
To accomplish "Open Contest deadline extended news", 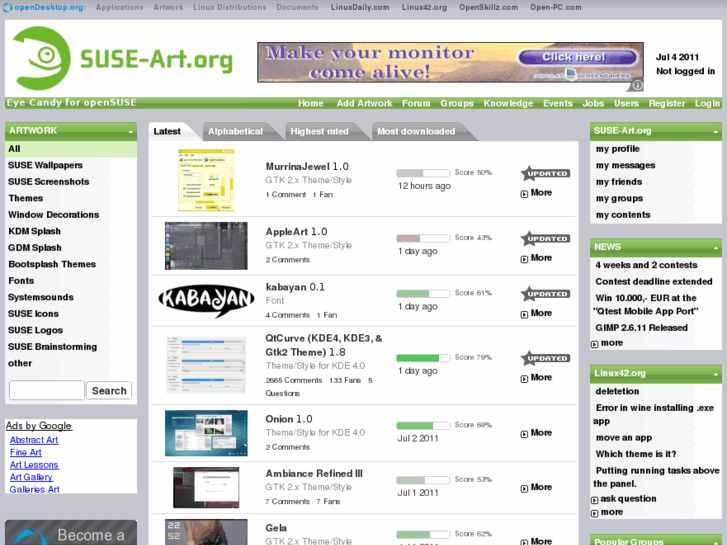I will coord(654,282).
